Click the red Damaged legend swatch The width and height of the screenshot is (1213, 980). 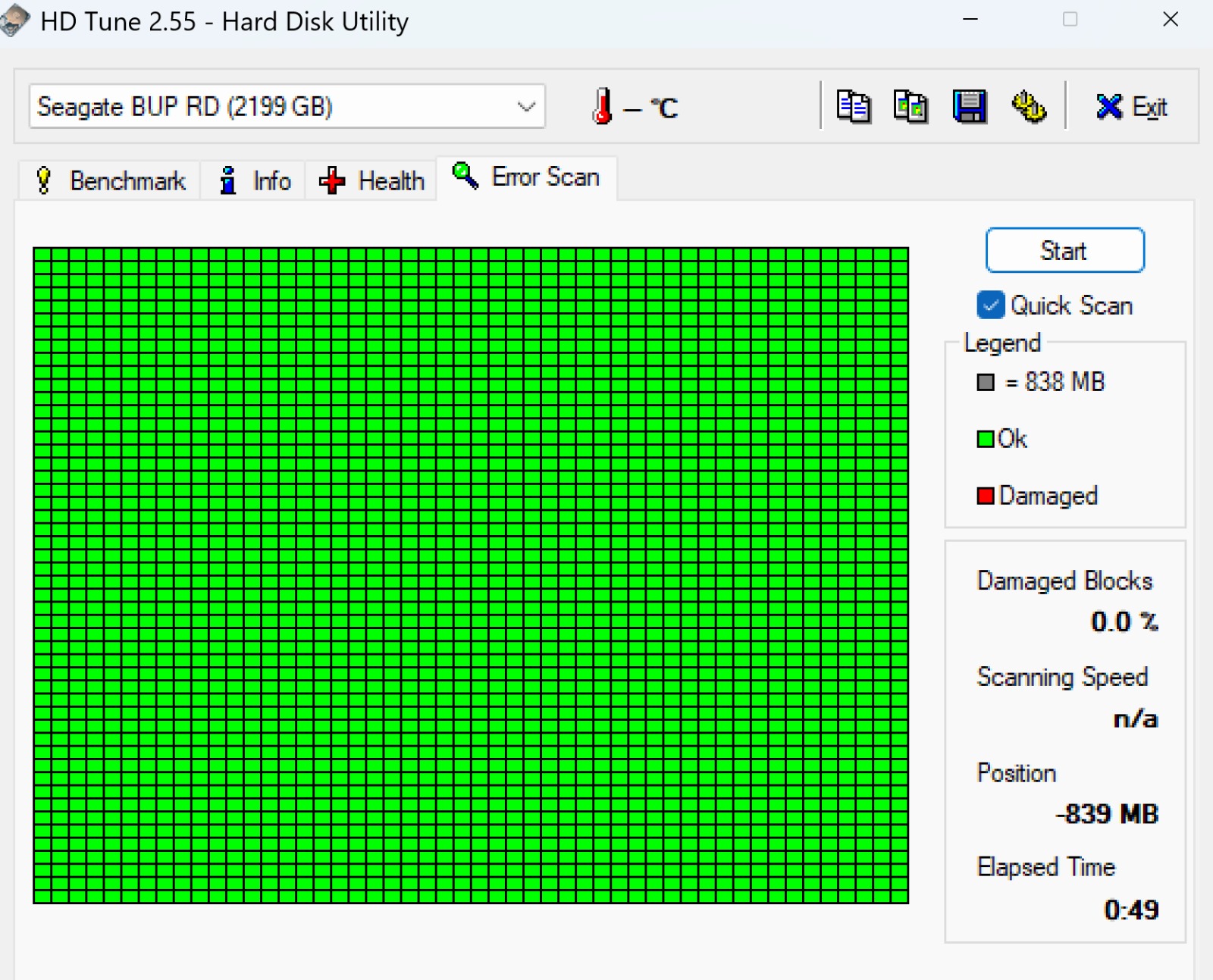point(986,496)
